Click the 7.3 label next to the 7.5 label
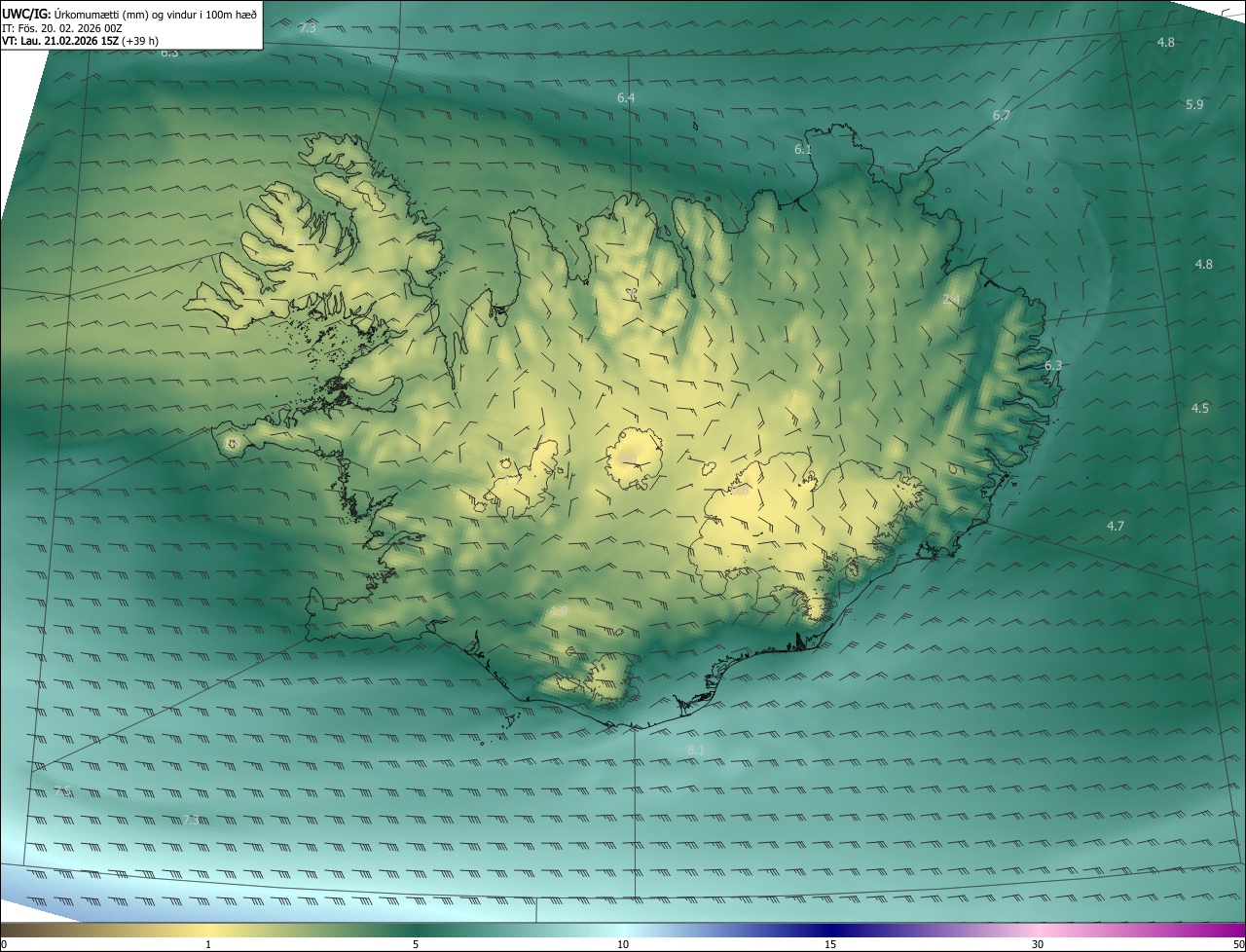Image resolution: width=1246 pixels, height=952 pixels. coord(191,821)
